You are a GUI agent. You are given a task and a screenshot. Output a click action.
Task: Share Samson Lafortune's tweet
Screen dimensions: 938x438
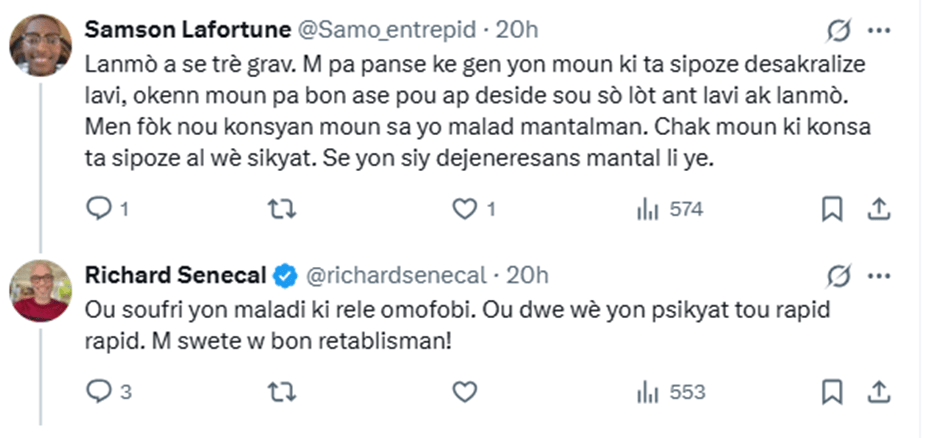[879, 209]
